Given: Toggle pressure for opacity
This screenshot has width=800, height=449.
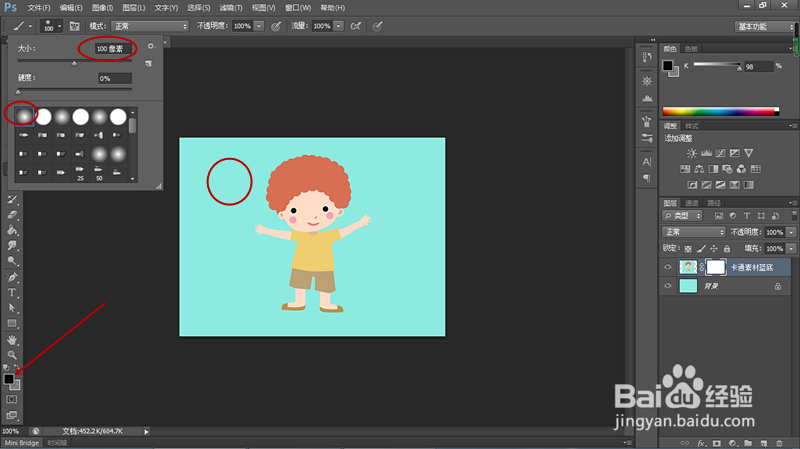Looking at the screenshot, I should [276, 26].
